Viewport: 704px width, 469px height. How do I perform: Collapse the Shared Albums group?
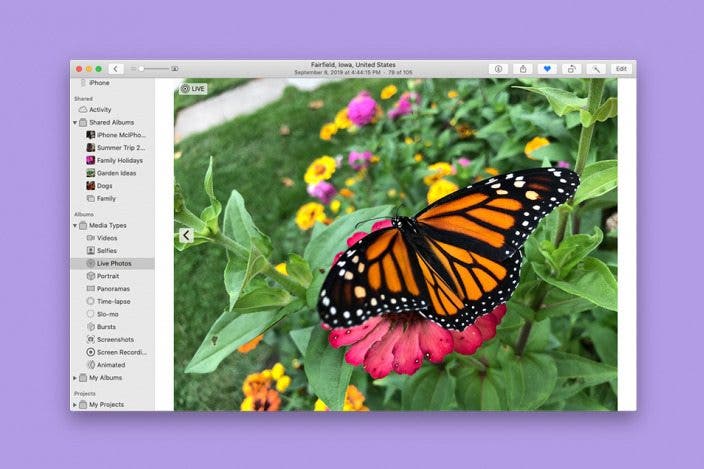pyautogui.click(x=75, y=122)
